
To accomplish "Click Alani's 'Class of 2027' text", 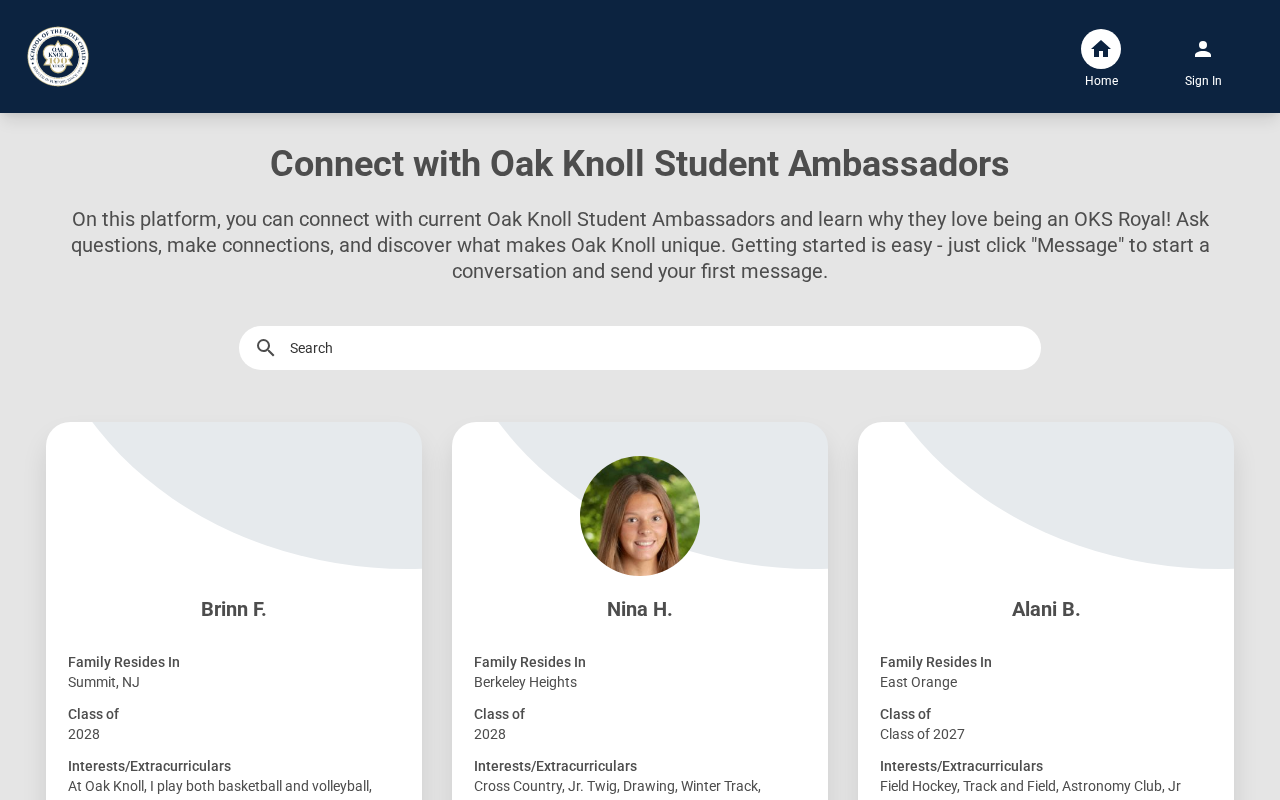I will [x=922, y=734].
